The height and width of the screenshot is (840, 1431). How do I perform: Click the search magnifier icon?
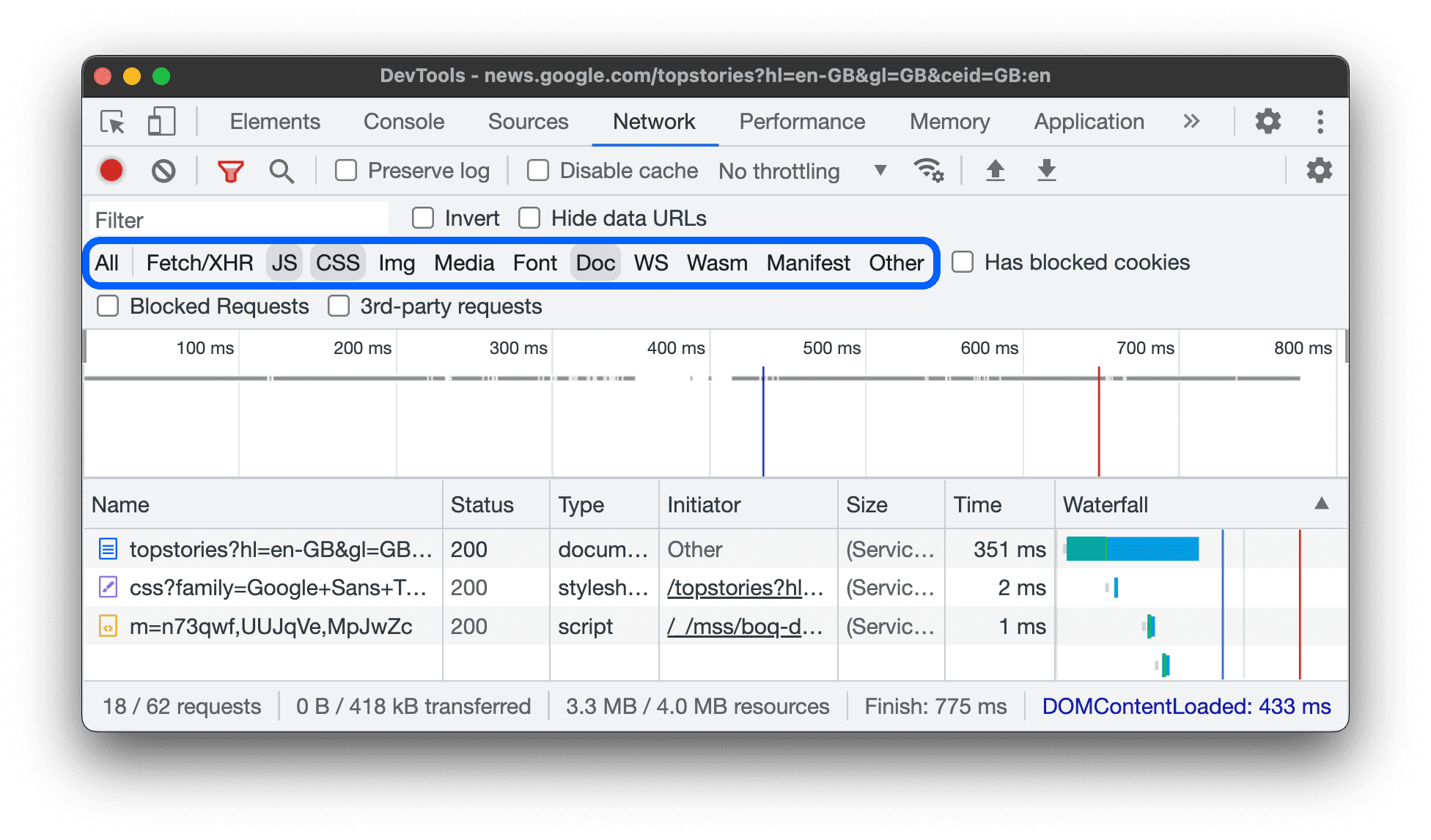tap(279, 170)
